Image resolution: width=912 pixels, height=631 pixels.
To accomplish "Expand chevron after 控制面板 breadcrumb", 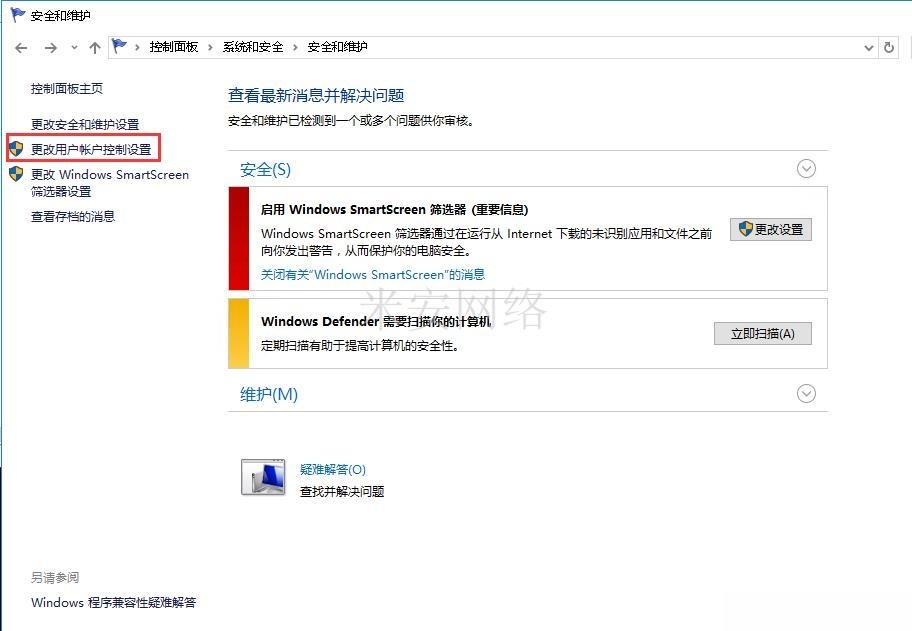I will coord(210,48).
